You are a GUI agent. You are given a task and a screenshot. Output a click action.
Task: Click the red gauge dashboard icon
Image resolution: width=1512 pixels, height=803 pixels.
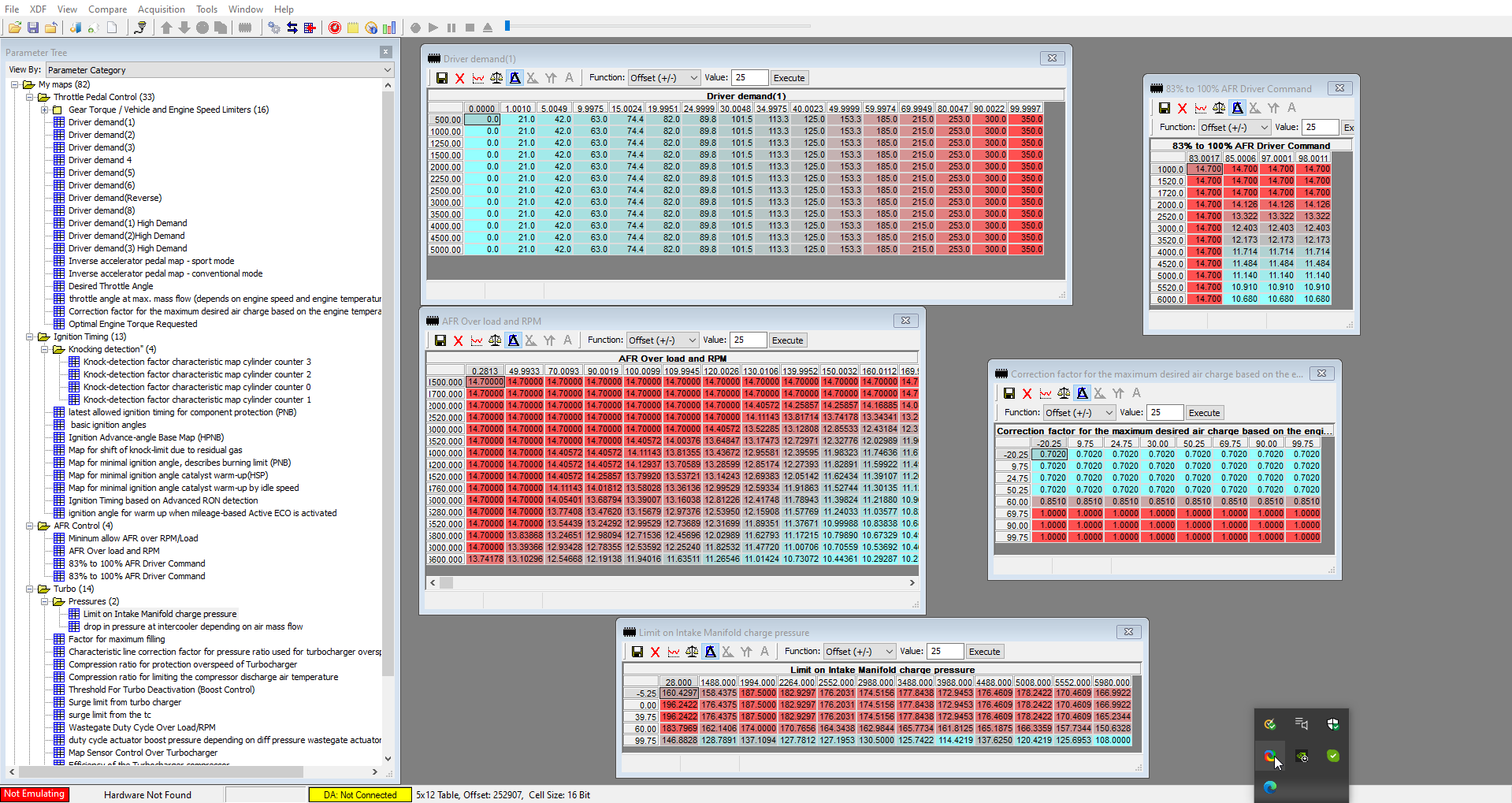click(335, 28)
